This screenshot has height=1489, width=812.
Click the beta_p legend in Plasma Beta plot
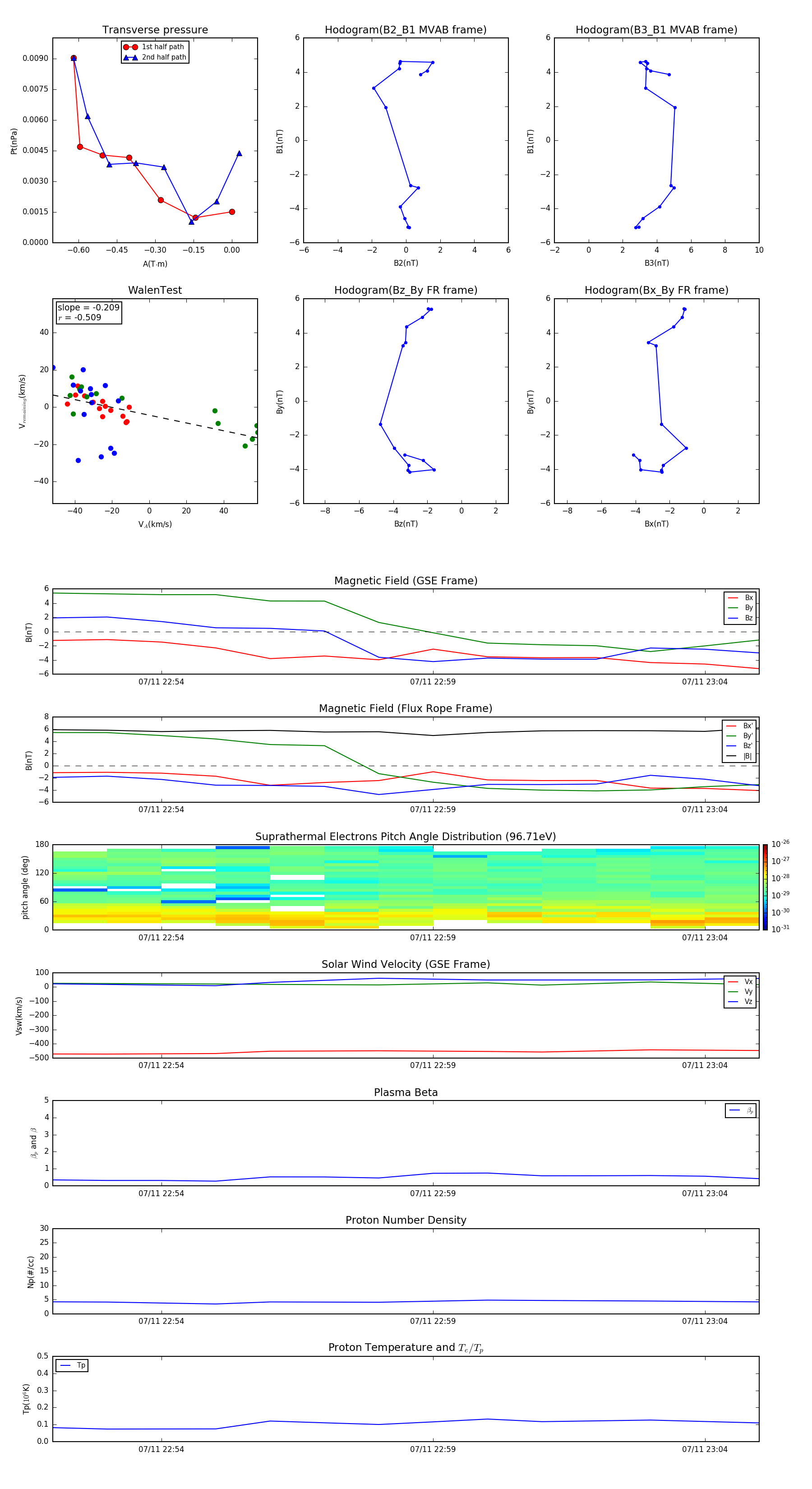coord(741,1110)
